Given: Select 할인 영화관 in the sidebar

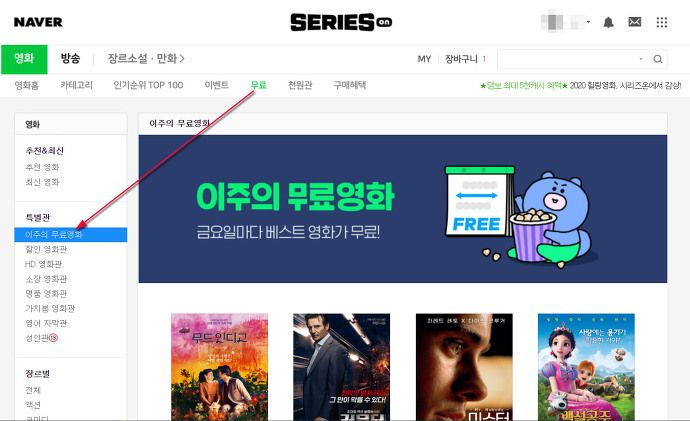Looking at the screenshot, I should click(46, 249).
